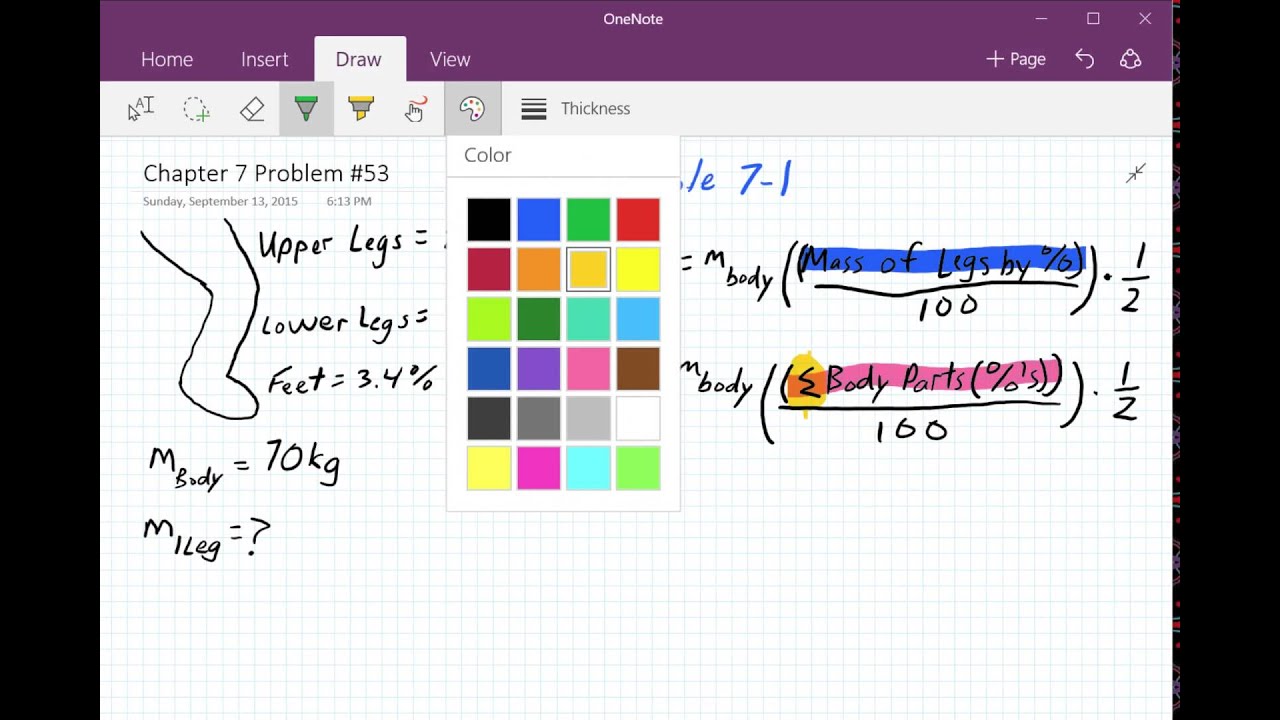Select the type/select objects tool

(x=141, y=109)
